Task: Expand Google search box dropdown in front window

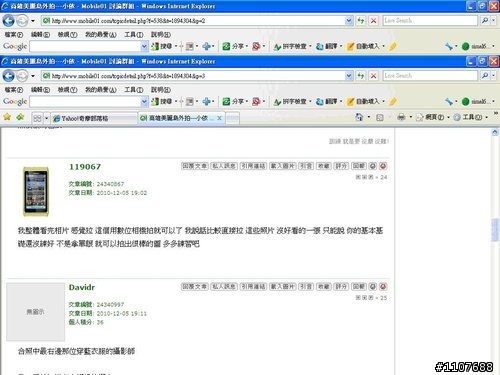Action: coord(144,101)
